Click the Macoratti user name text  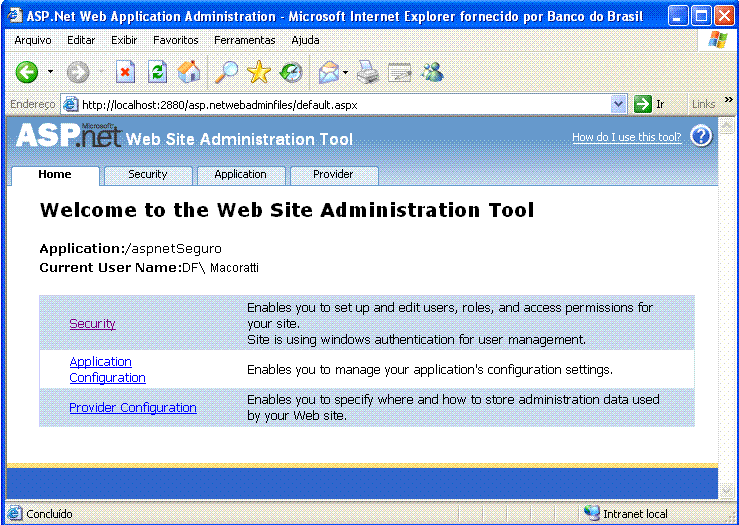234,268
